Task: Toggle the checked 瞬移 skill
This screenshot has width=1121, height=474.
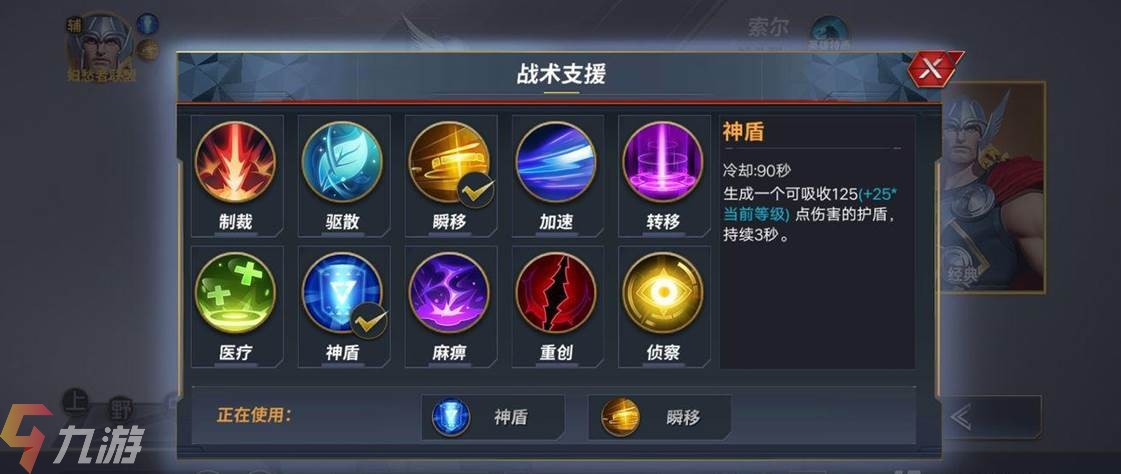Action: click(449, 162)
